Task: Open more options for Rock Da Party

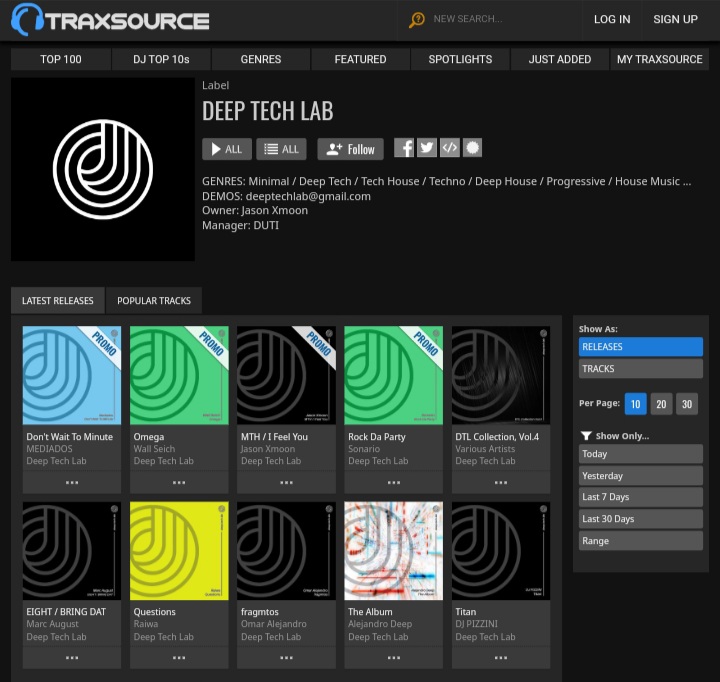Action: pos(394,483)
